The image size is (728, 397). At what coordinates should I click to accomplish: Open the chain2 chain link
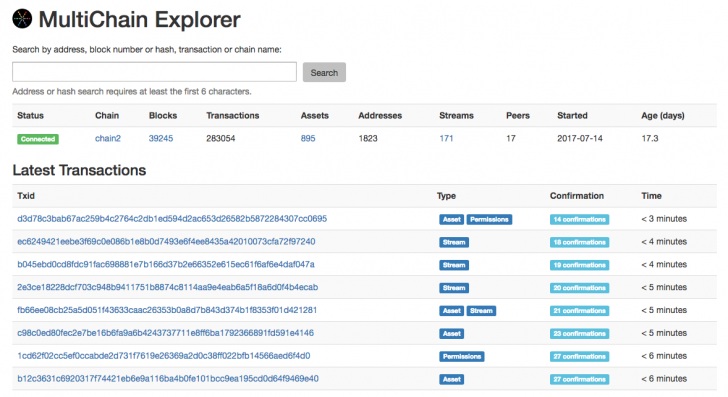point(108,138)
